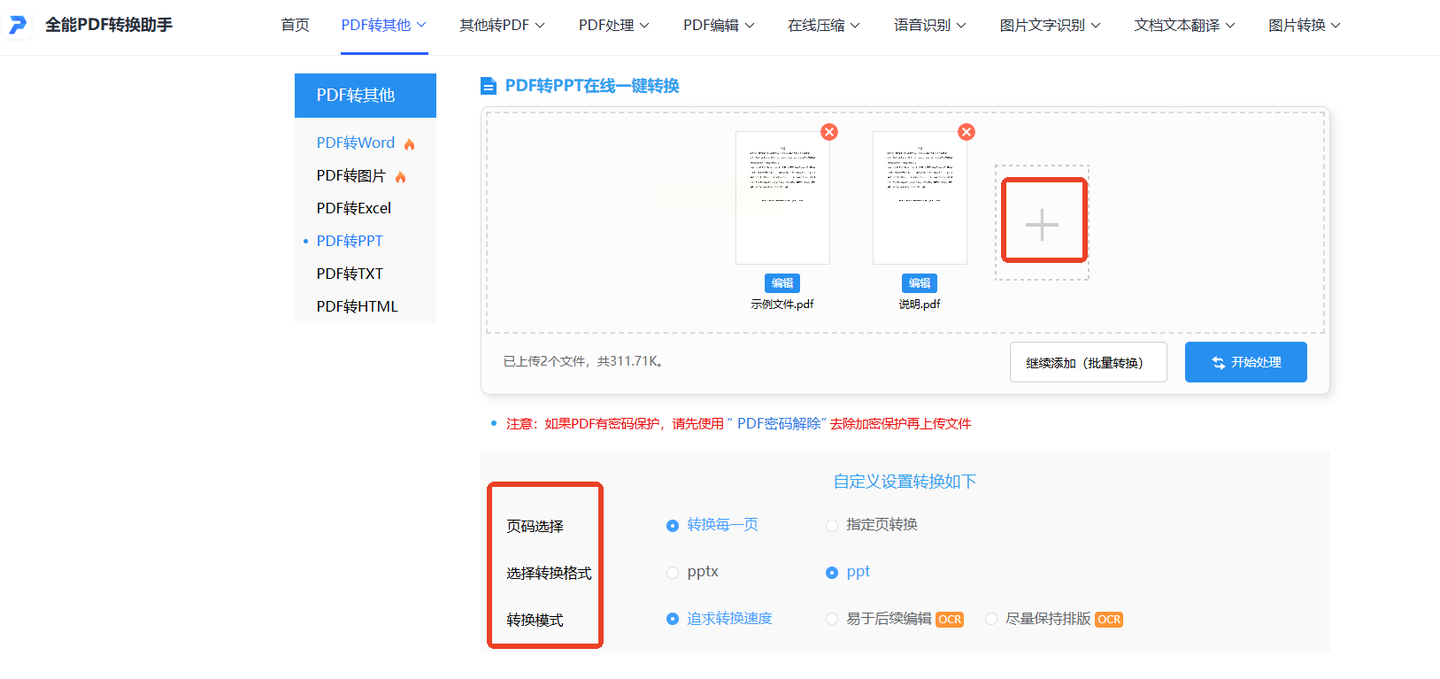The height and width of the screenshot is (679, 1440).
Task: Click the plus icon to add a file
Action: pos(1042,224)
